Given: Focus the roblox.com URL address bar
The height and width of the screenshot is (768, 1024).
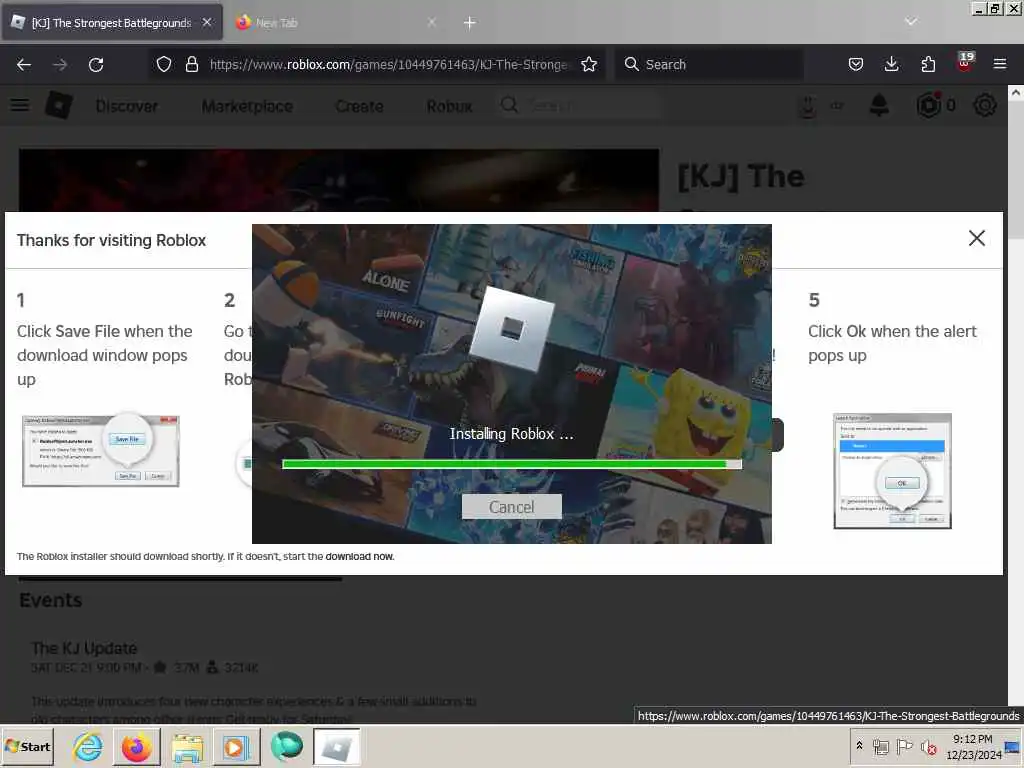Looking at the screenshot, I should tap(389, 64).
